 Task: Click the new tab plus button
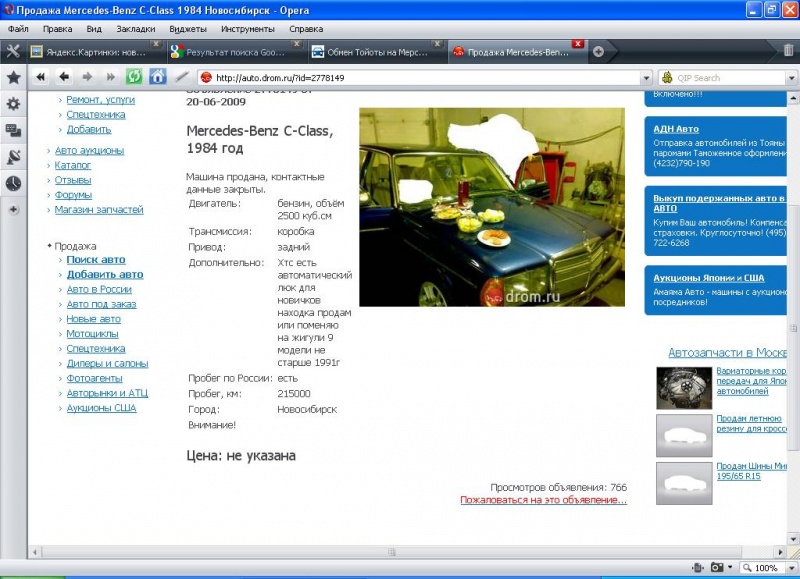(598, 51)
